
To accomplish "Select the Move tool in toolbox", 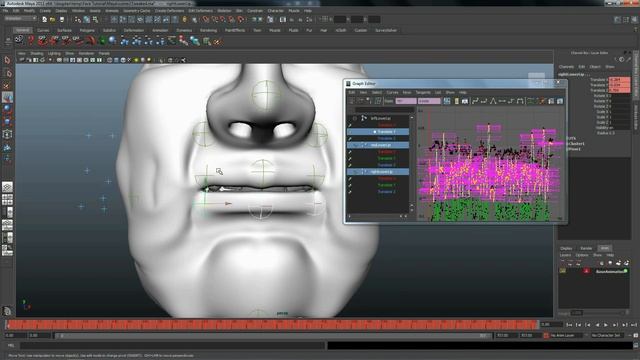I will [7, 97].
